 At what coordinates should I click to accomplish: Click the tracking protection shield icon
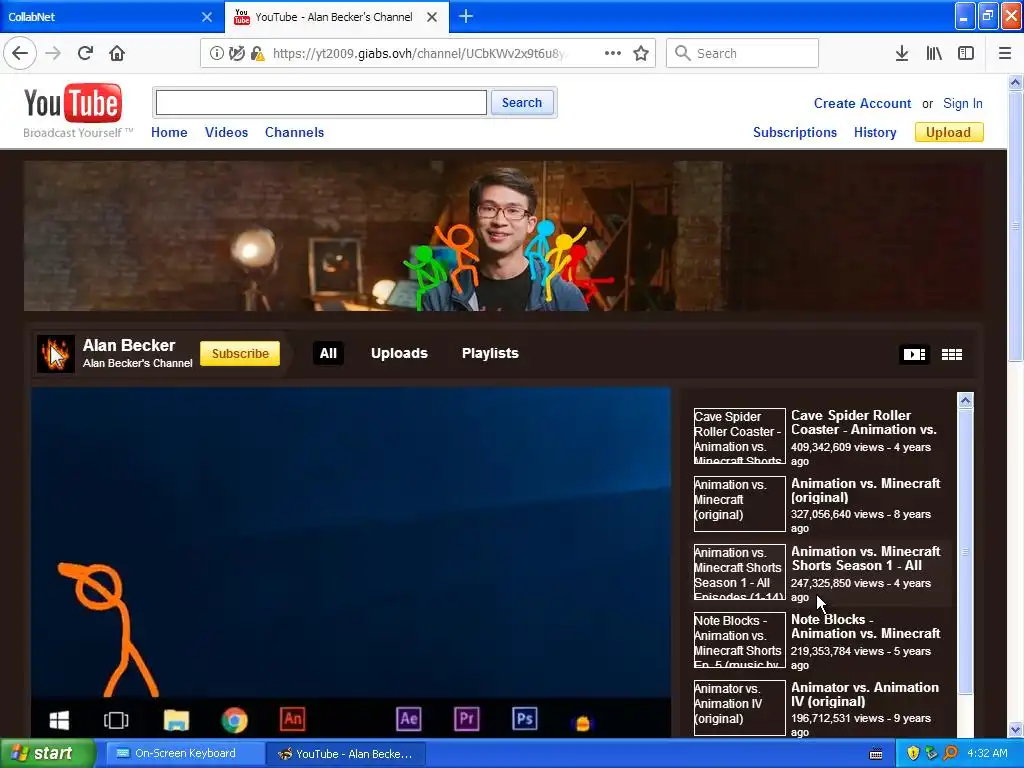tap(236, 54)
